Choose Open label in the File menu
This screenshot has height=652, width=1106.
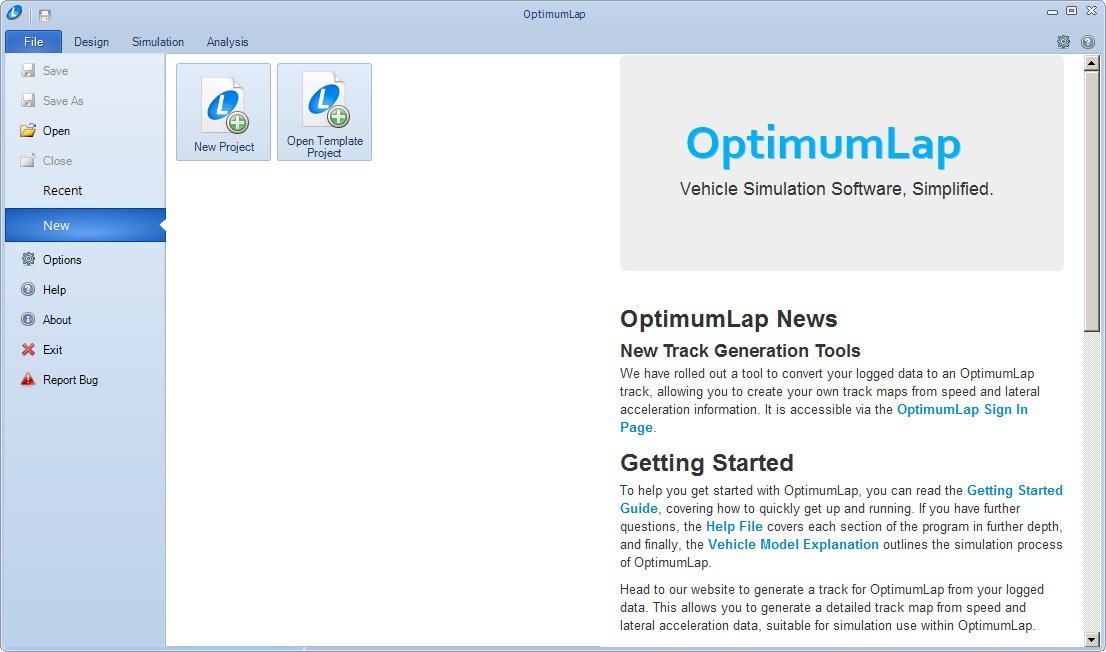pos(56,131)
